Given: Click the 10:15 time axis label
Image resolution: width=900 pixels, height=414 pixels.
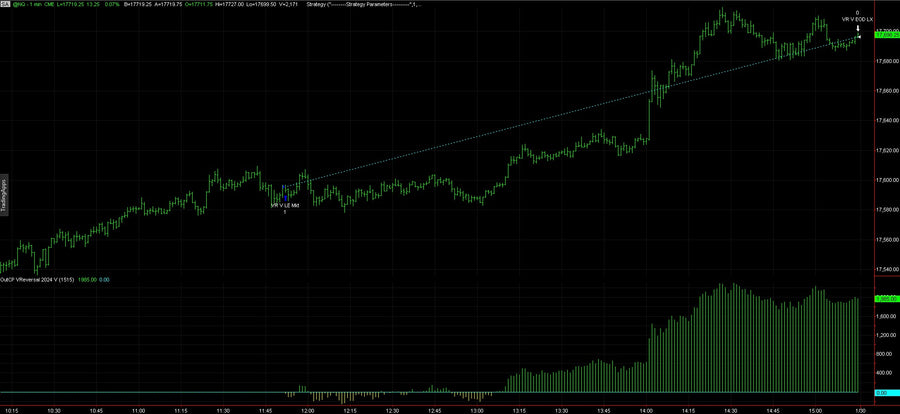Looking at the screenshot, I should click(13, 410).
